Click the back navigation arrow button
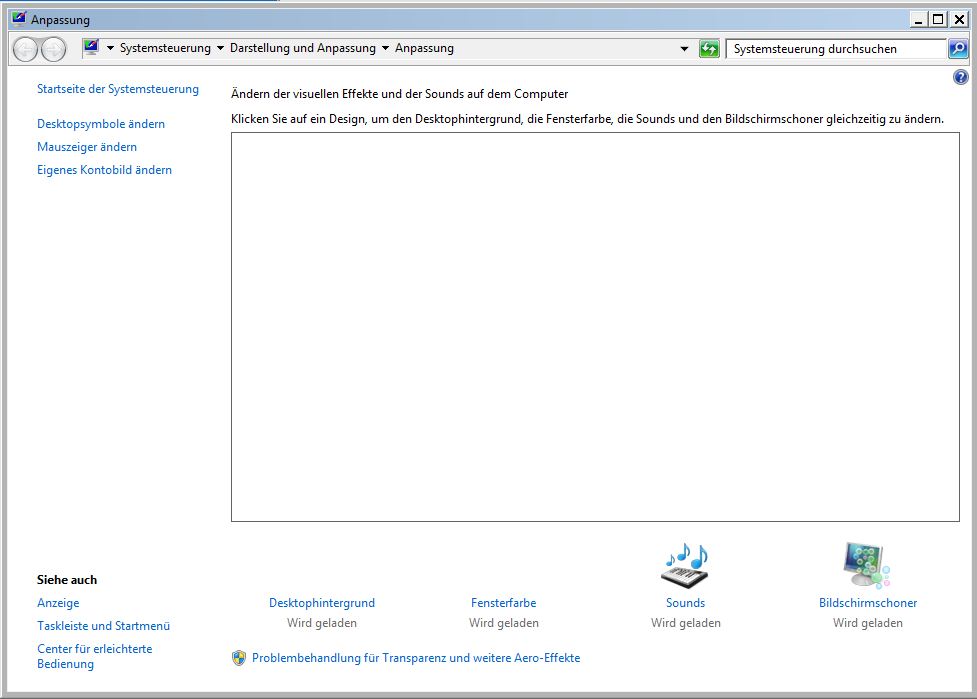The width and height of the screenshot is (977, 699). (26, 49)
